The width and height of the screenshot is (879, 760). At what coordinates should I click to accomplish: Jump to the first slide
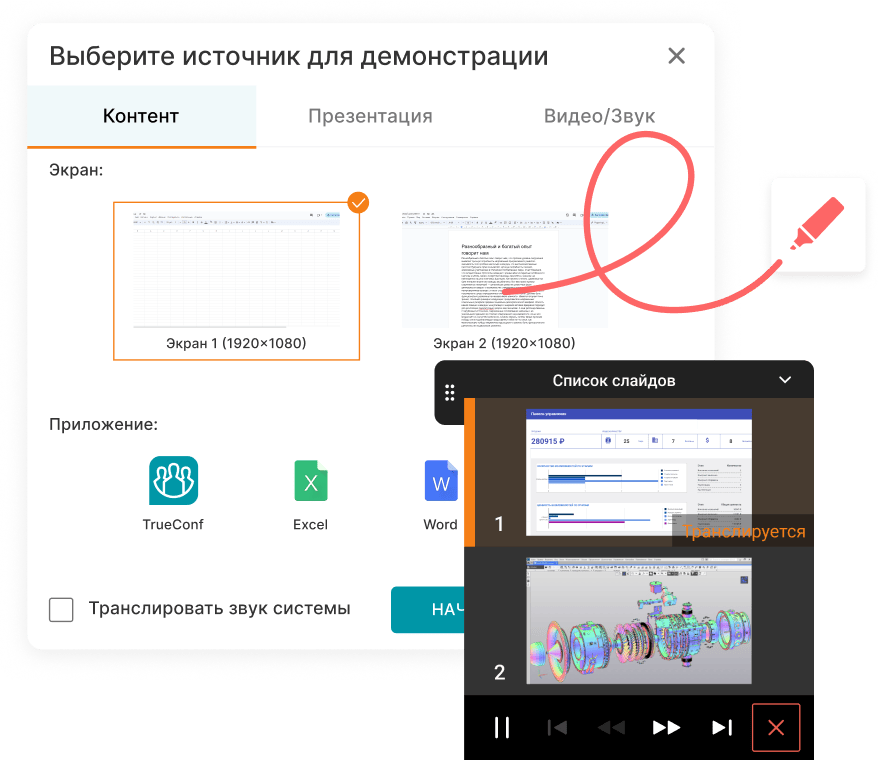tap(557, 727)
